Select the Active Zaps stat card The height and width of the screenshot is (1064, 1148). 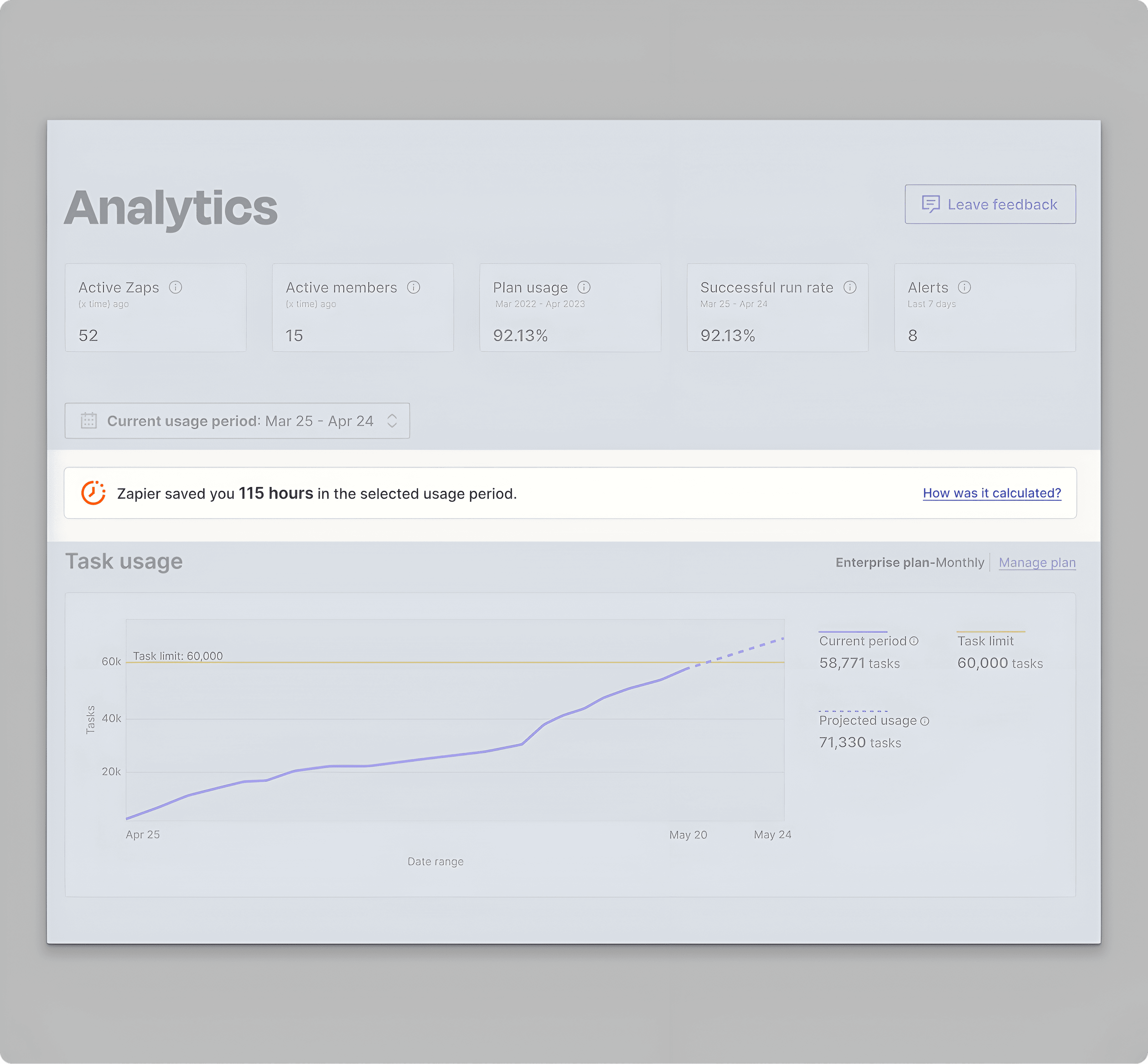pyautogui.click(x=156, y=308)
